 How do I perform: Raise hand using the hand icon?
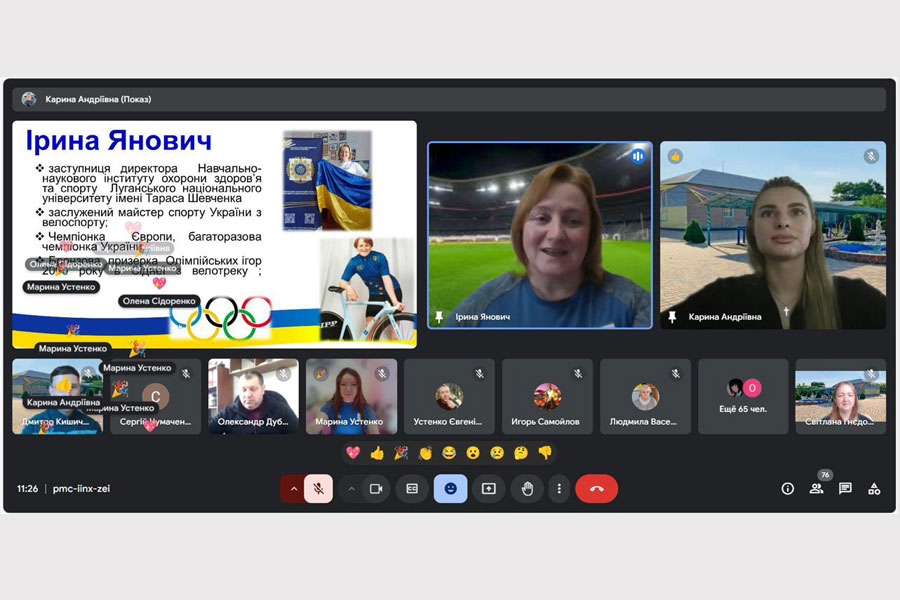[x=527, y=489]
